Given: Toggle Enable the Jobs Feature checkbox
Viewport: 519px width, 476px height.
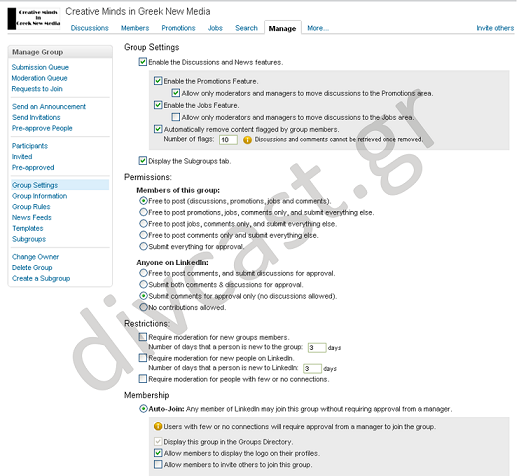Looking at the screenshot, I should pyautogui.click(x=158, y=105).
